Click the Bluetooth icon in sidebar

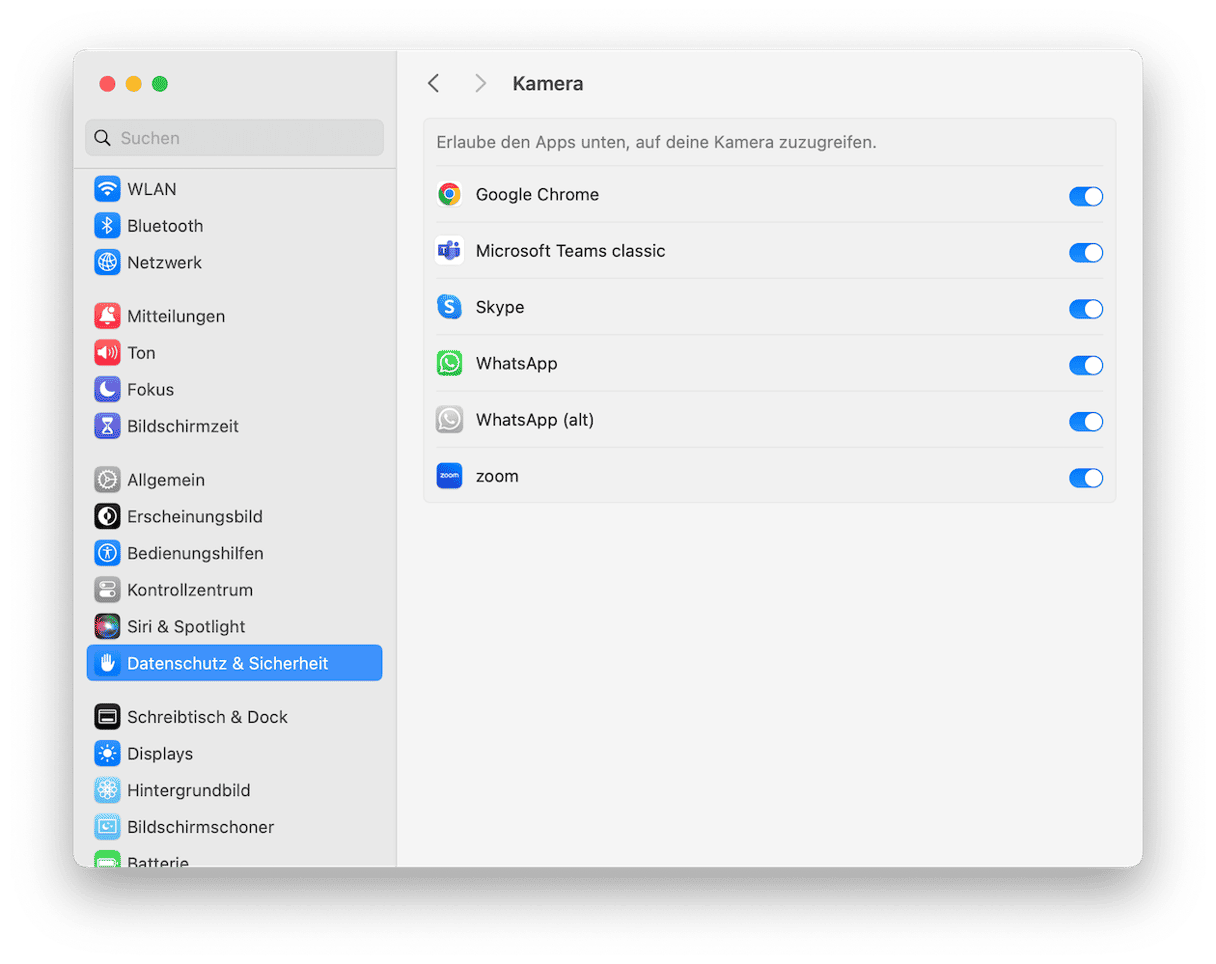pos(107,226)
